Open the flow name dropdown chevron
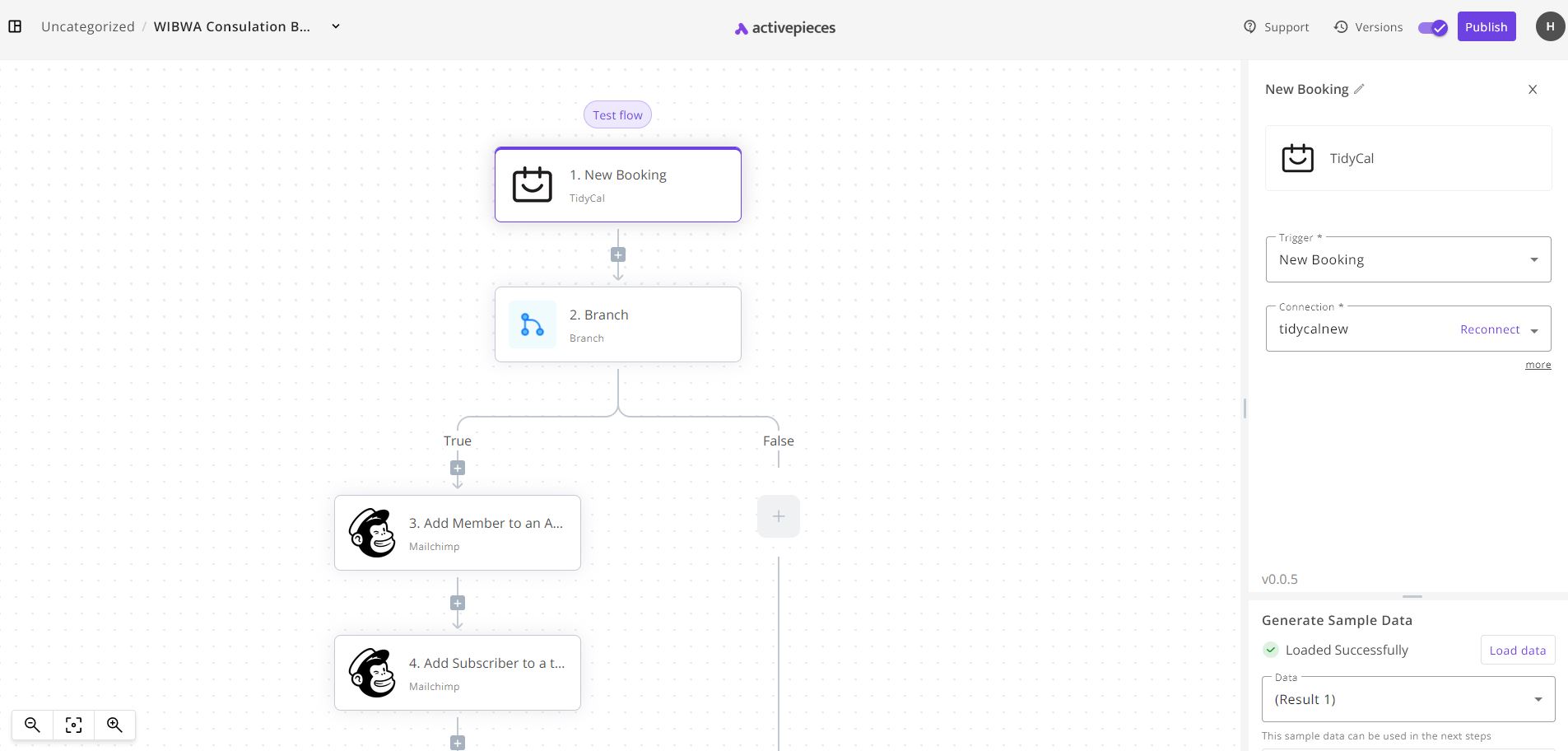Viewport: 1568px width, 751px height. pos(336,26)
